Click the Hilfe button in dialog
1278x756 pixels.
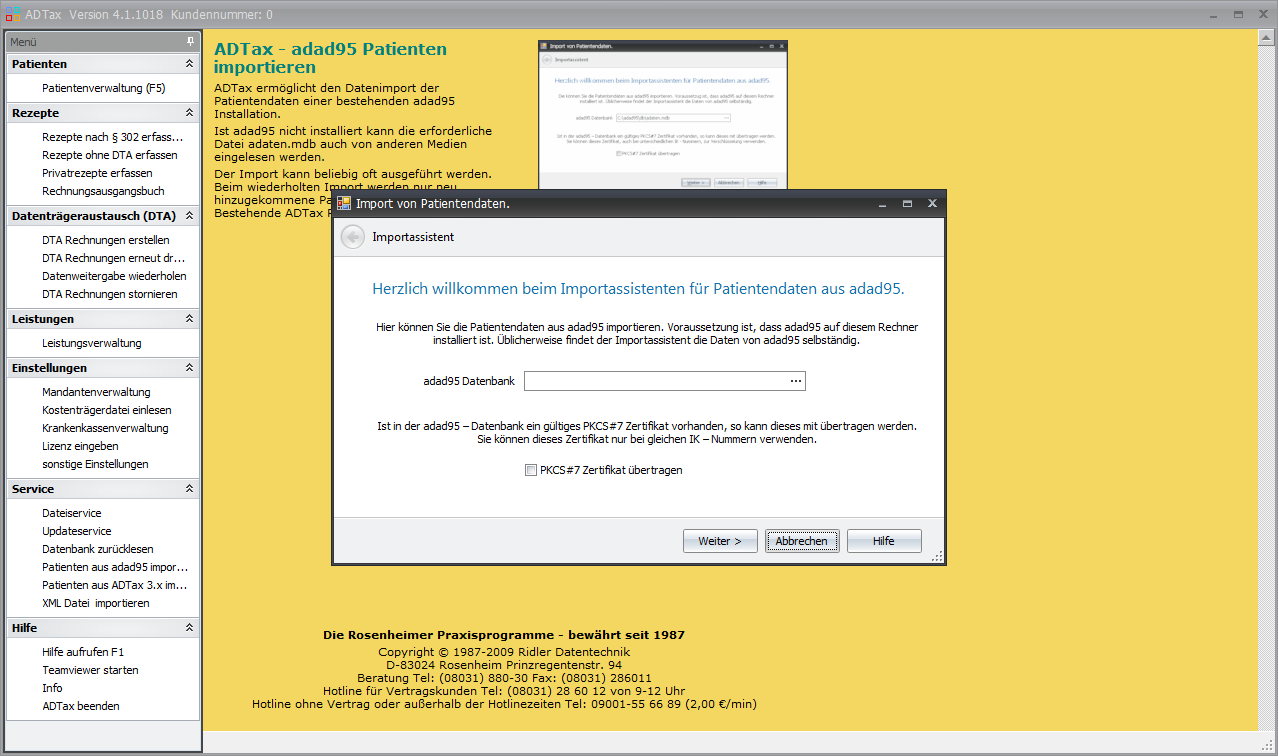click(884, 541)
